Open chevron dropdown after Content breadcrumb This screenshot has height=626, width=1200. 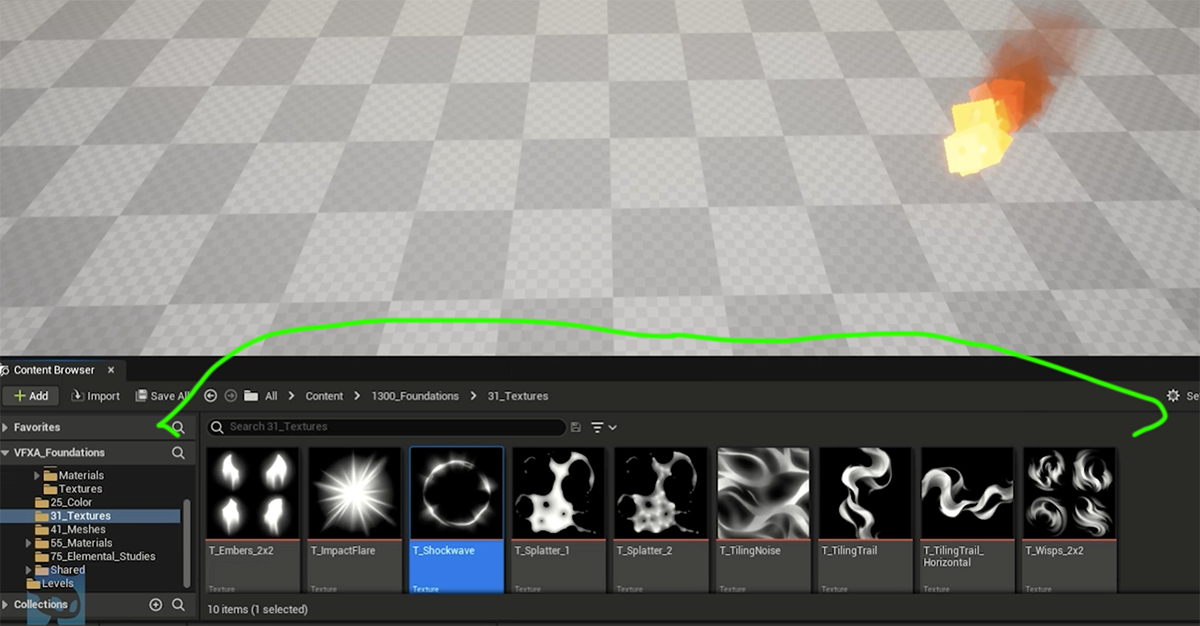357,396
